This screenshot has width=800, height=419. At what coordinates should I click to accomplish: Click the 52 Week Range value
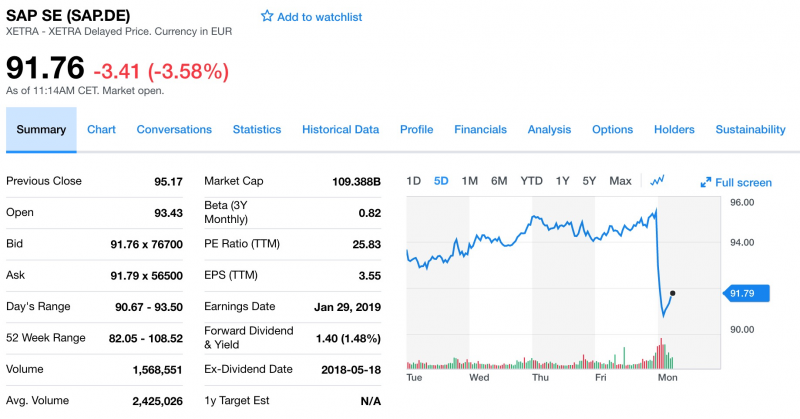pos(145,338)
